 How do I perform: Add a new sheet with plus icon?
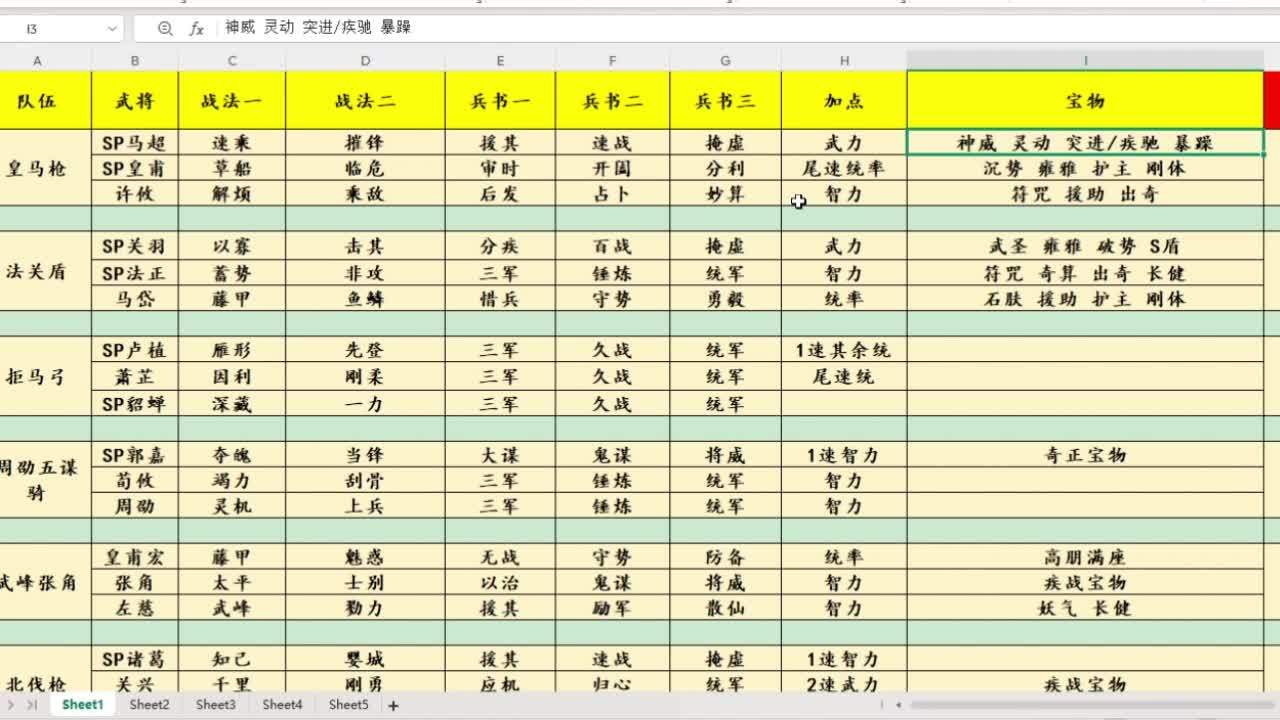(x=393, y=705)
